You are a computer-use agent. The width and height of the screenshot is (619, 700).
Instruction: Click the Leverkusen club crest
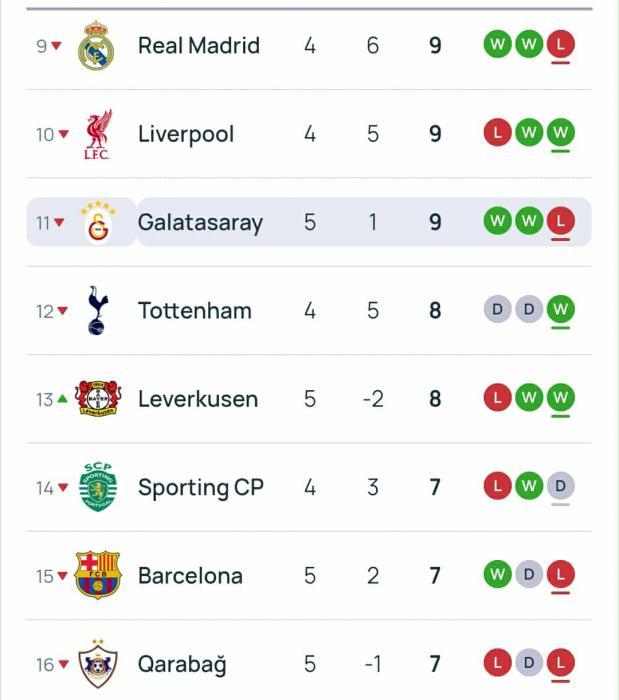click(x=97, y=399)
